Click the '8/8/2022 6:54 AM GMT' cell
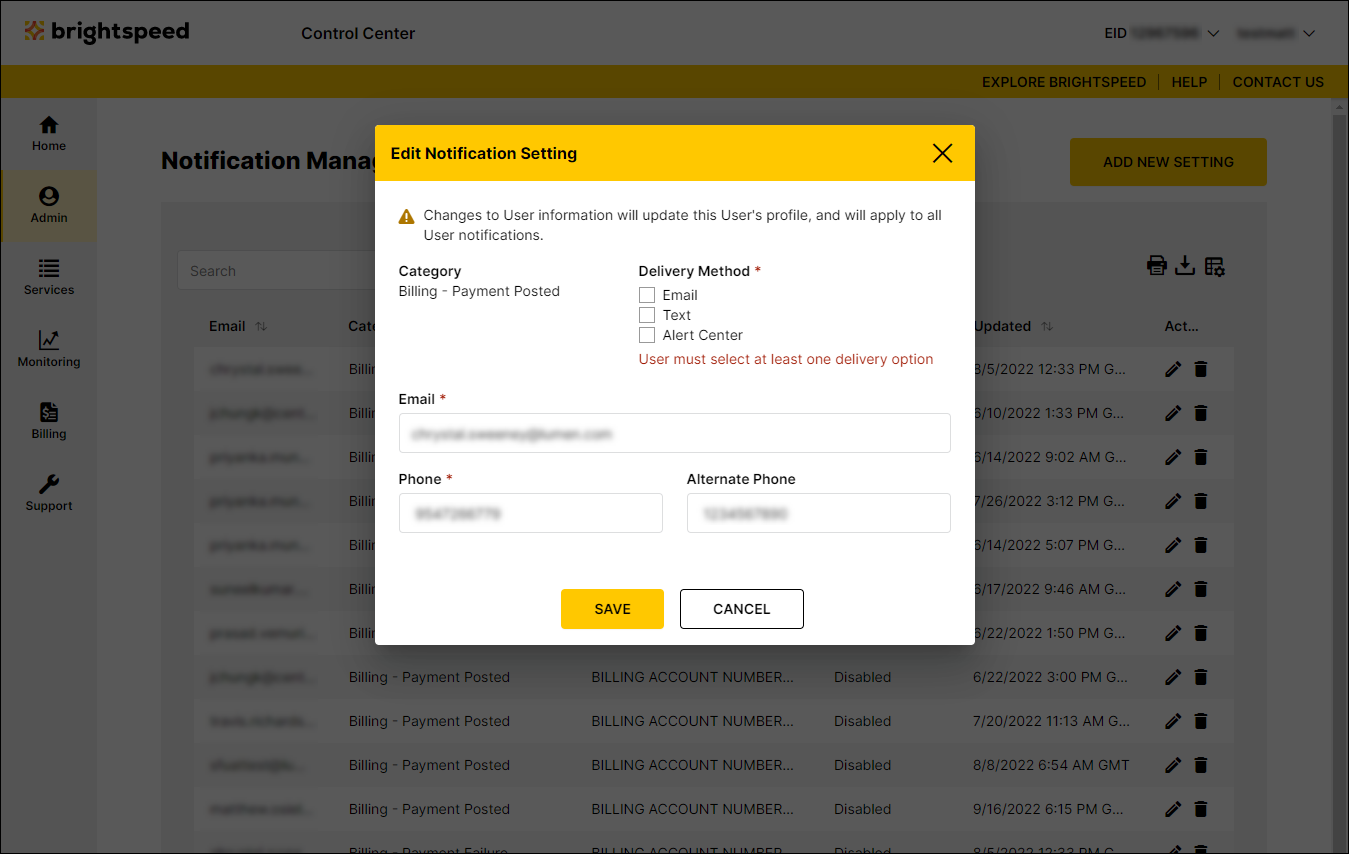The image size is (1349, 854). pyautogui.click(x=1051, y=765)
